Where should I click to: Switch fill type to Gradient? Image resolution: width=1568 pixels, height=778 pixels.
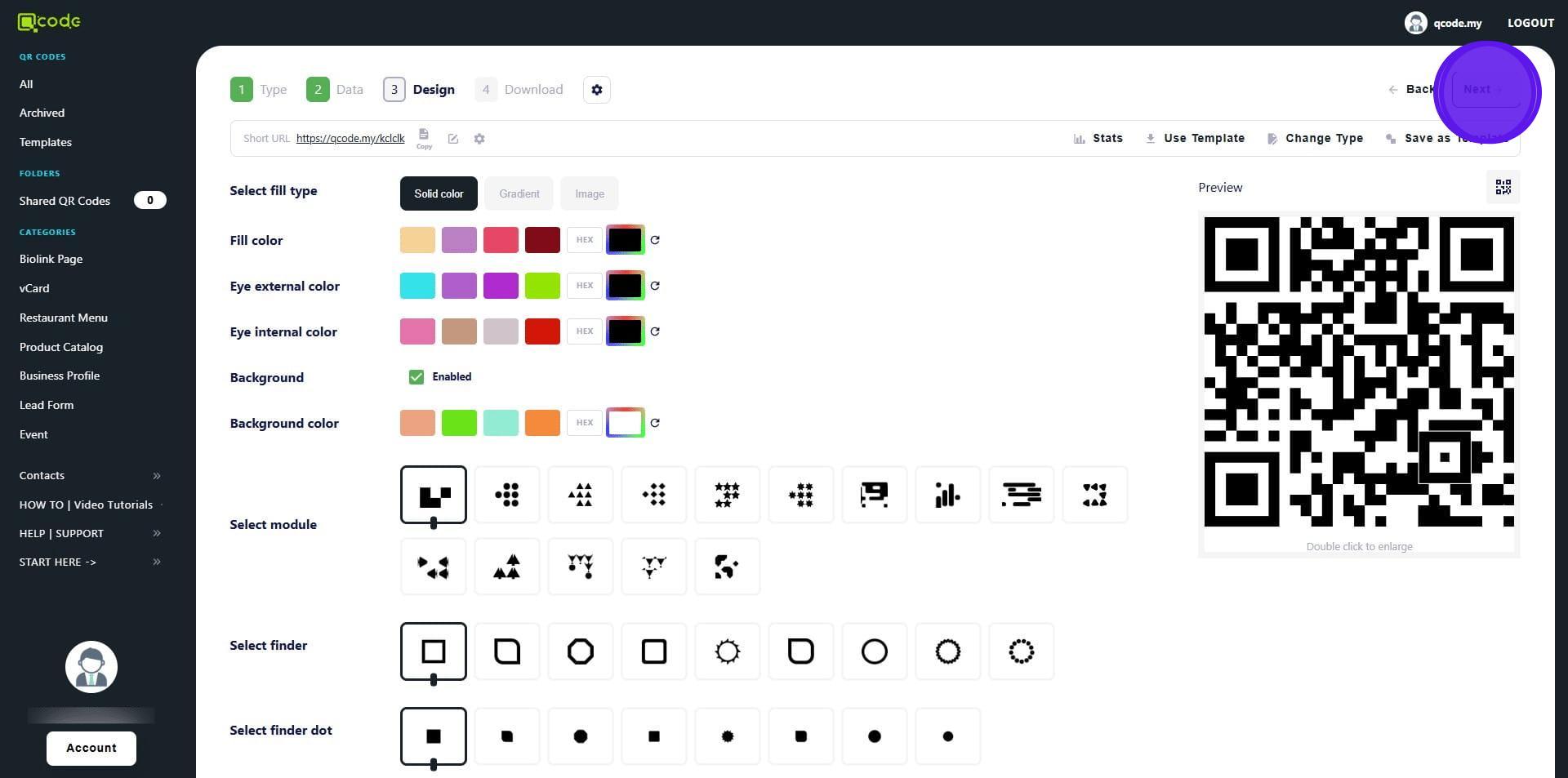tap(519, 194)
